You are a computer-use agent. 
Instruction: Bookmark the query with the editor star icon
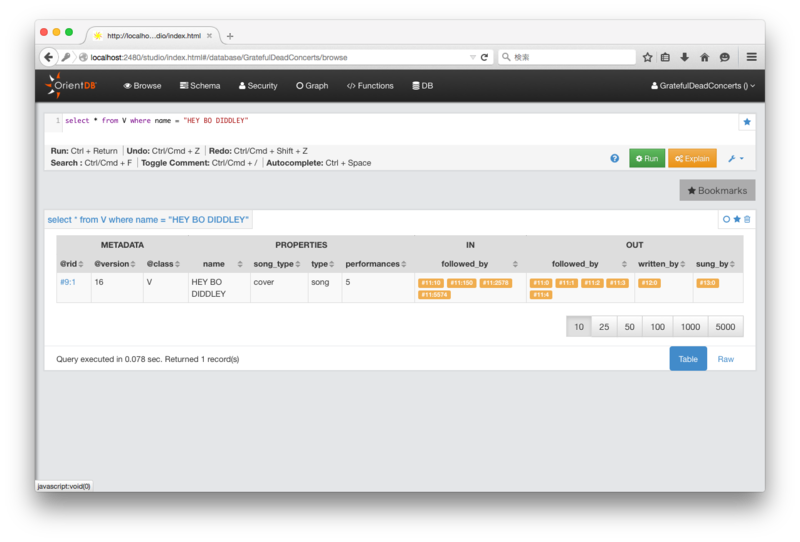pyautogui.click(x=747, y=122)
